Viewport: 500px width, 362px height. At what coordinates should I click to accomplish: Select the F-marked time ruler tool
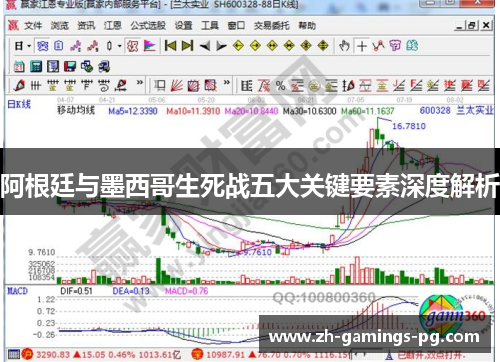click(x=87, y=86)
